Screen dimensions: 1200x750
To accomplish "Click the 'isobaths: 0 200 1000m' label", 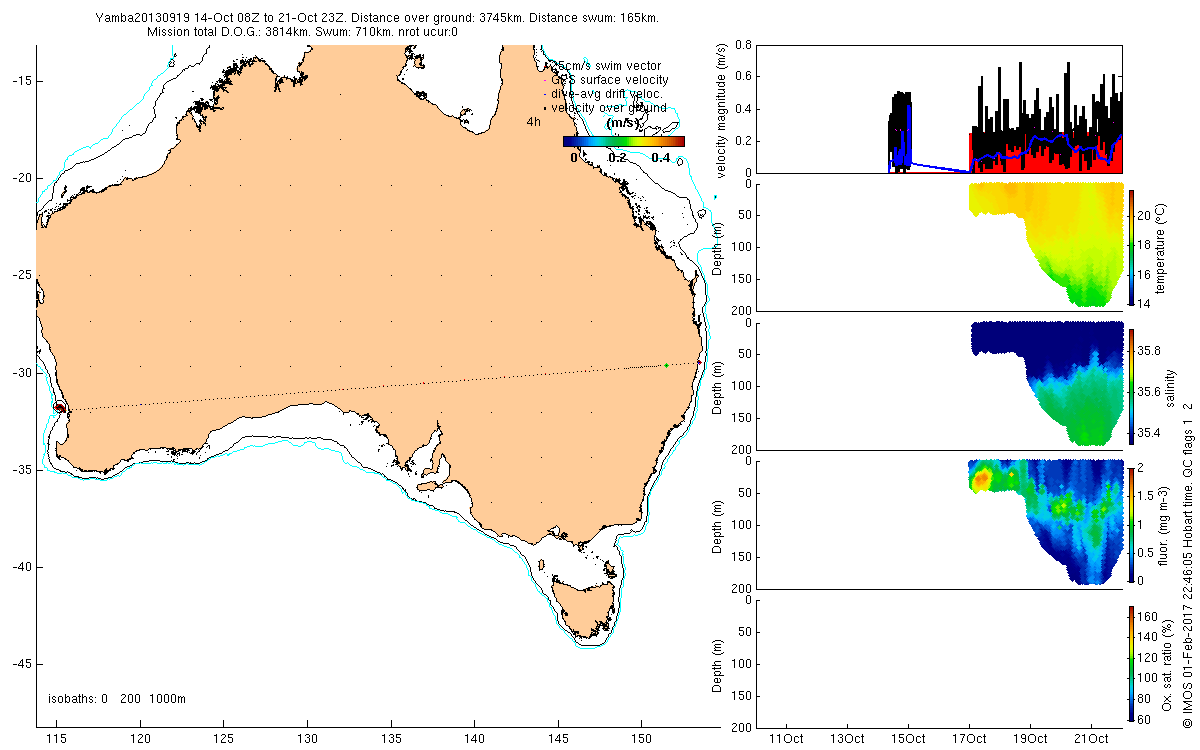I will click(117, 698).
